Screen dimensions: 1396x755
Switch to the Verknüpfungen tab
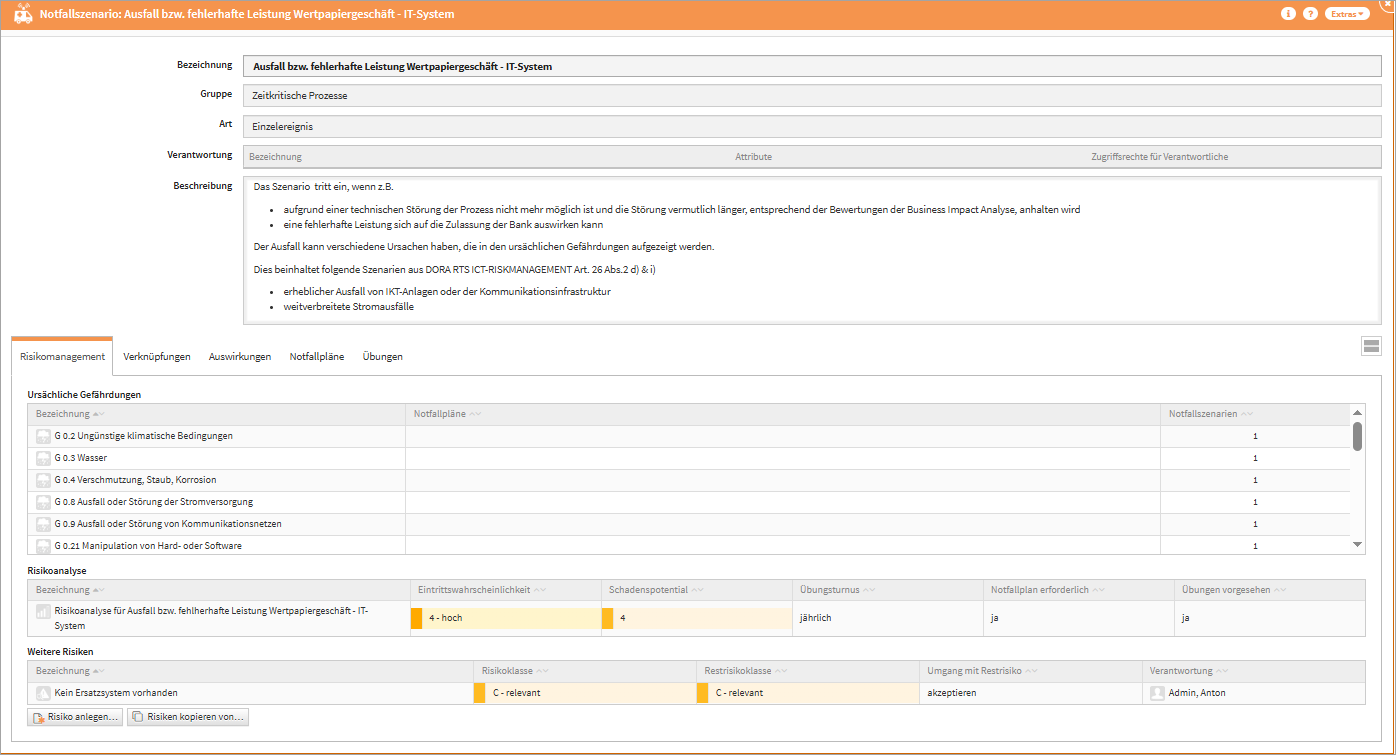pos(157,357)
